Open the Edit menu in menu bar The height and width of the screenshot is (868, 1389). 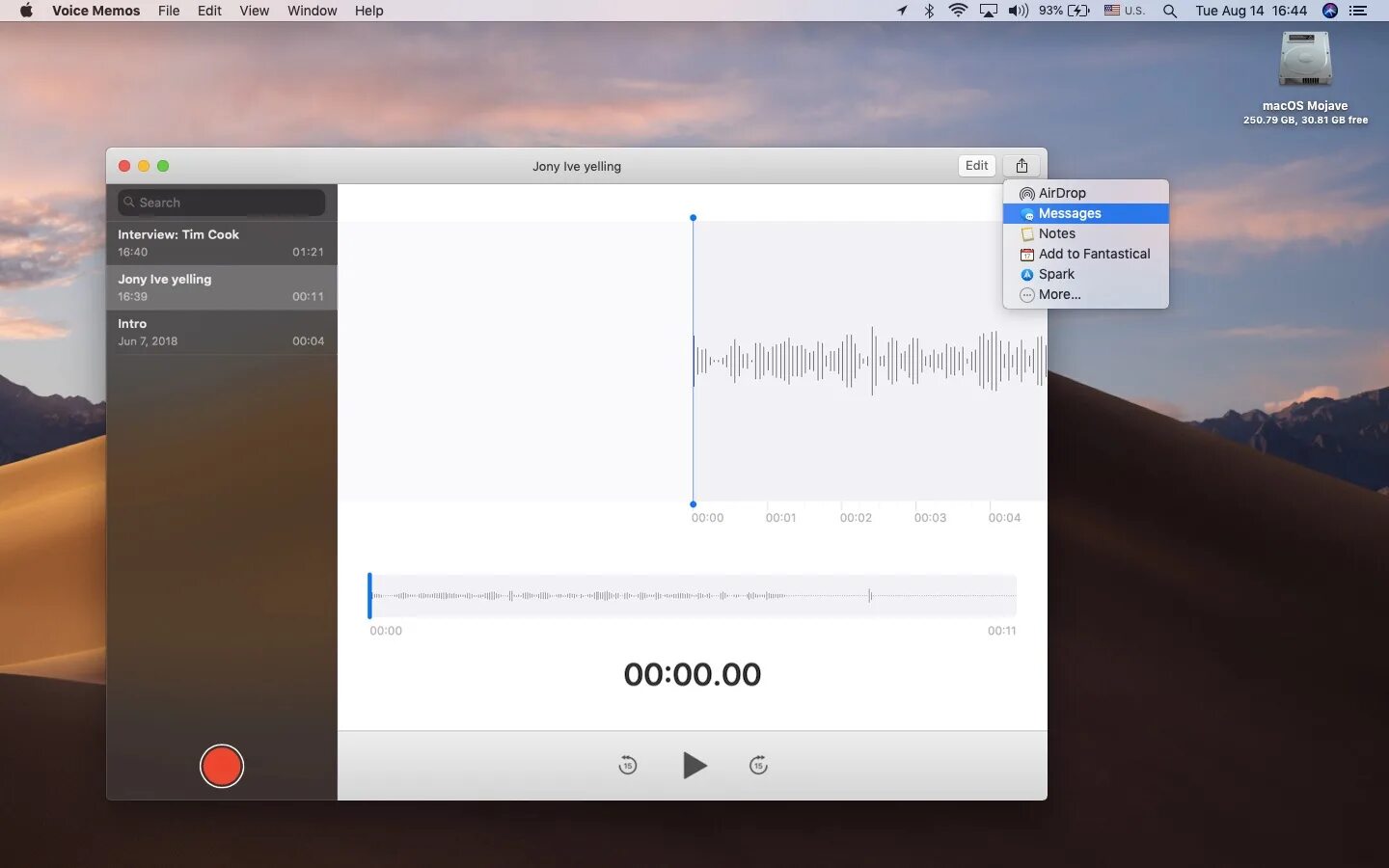tap(209, 11)
